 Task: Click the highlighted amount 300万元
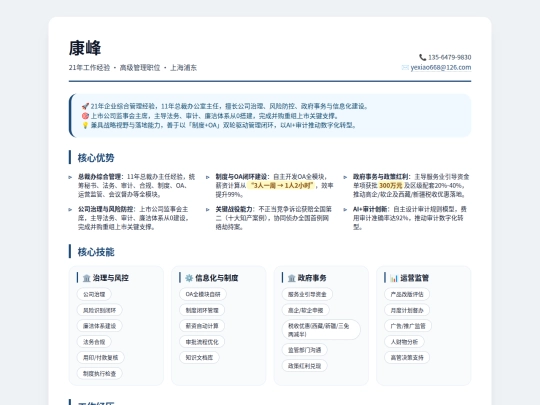(x=391, y=186)
